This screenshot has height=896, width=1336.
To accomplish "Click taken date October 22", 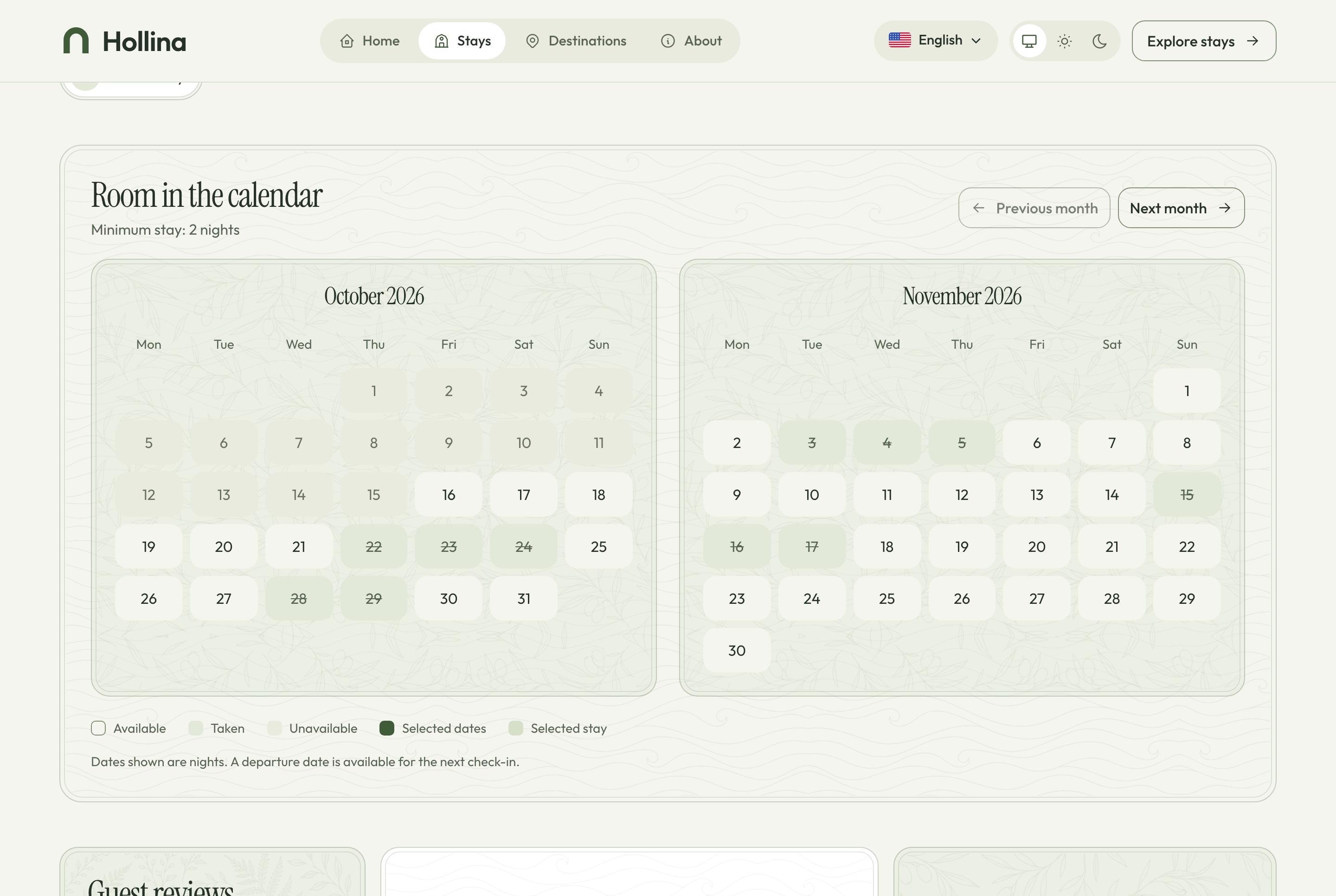I will pyautogui.click(x=374, y=547).
